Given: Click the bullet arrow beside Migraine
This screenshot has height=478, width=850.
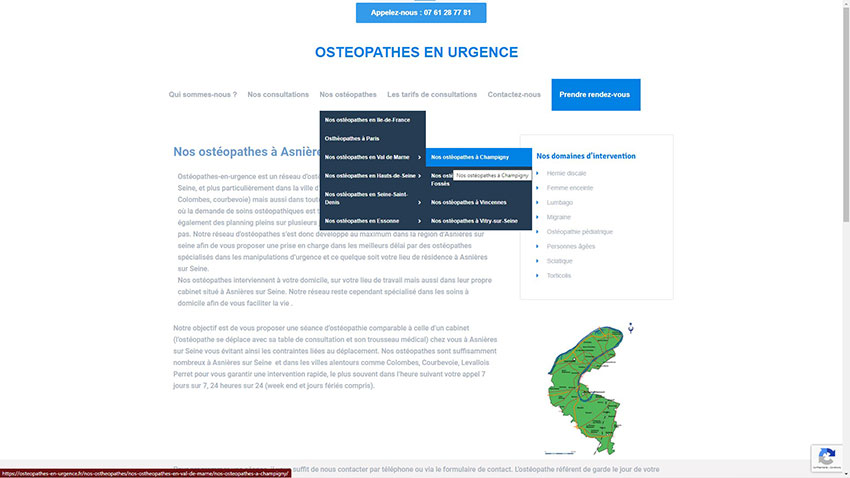Looking at the screenshot, I should click(537, 217).
